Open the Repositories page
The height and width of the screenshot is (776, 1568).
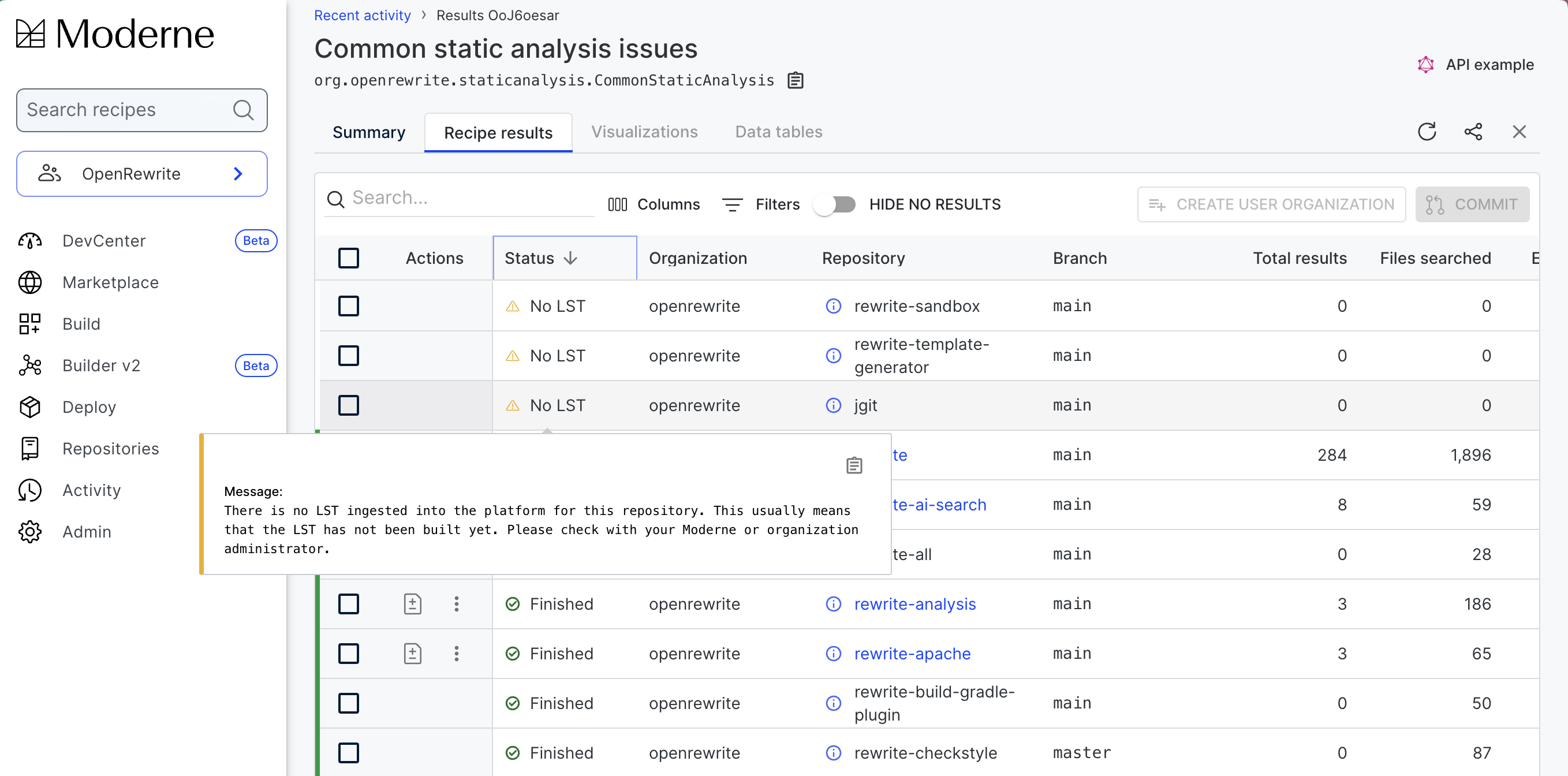(111, 449)
